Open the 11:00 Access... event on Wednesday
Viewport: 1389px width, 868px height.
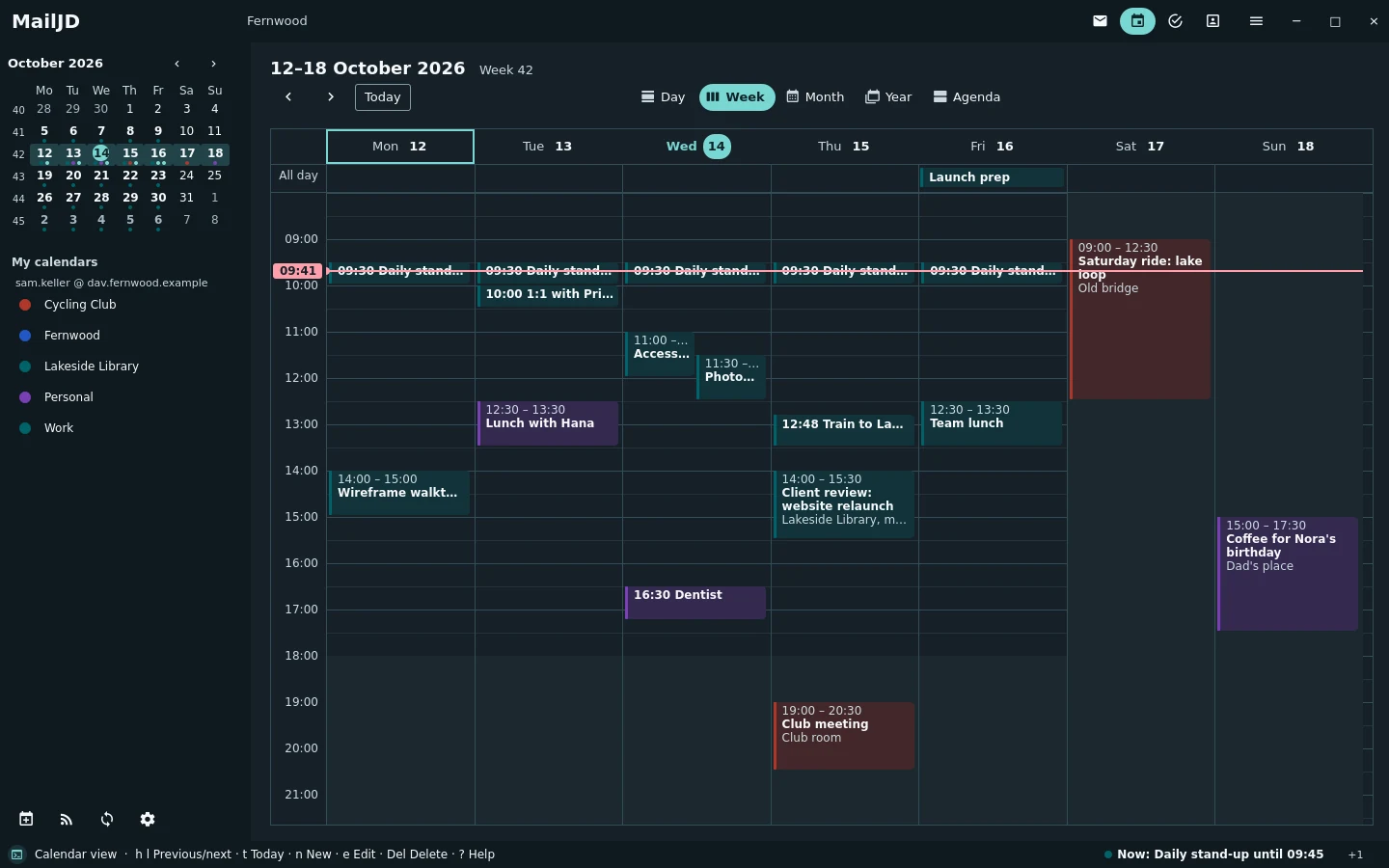[x=660, y=354]
